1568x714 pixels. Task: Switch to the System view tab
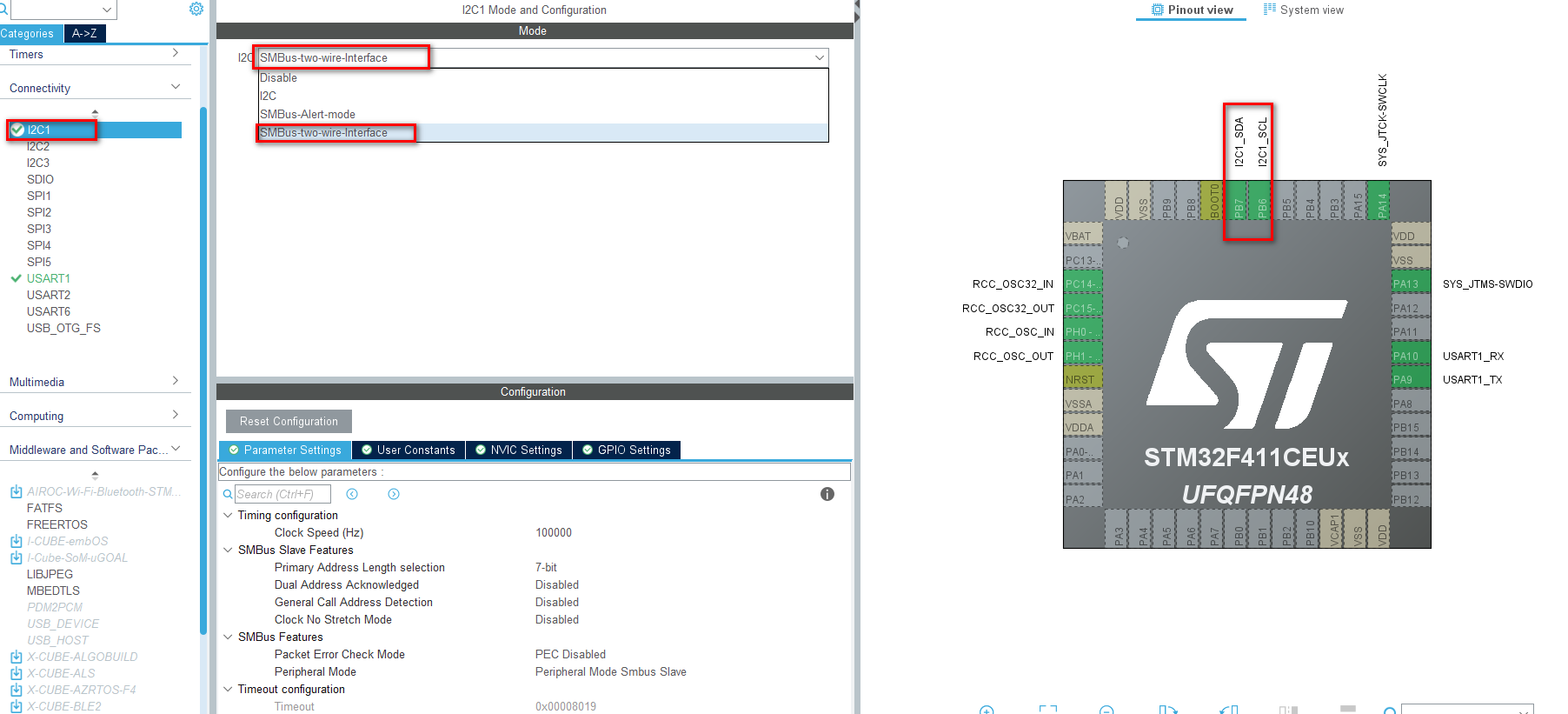1303,10
